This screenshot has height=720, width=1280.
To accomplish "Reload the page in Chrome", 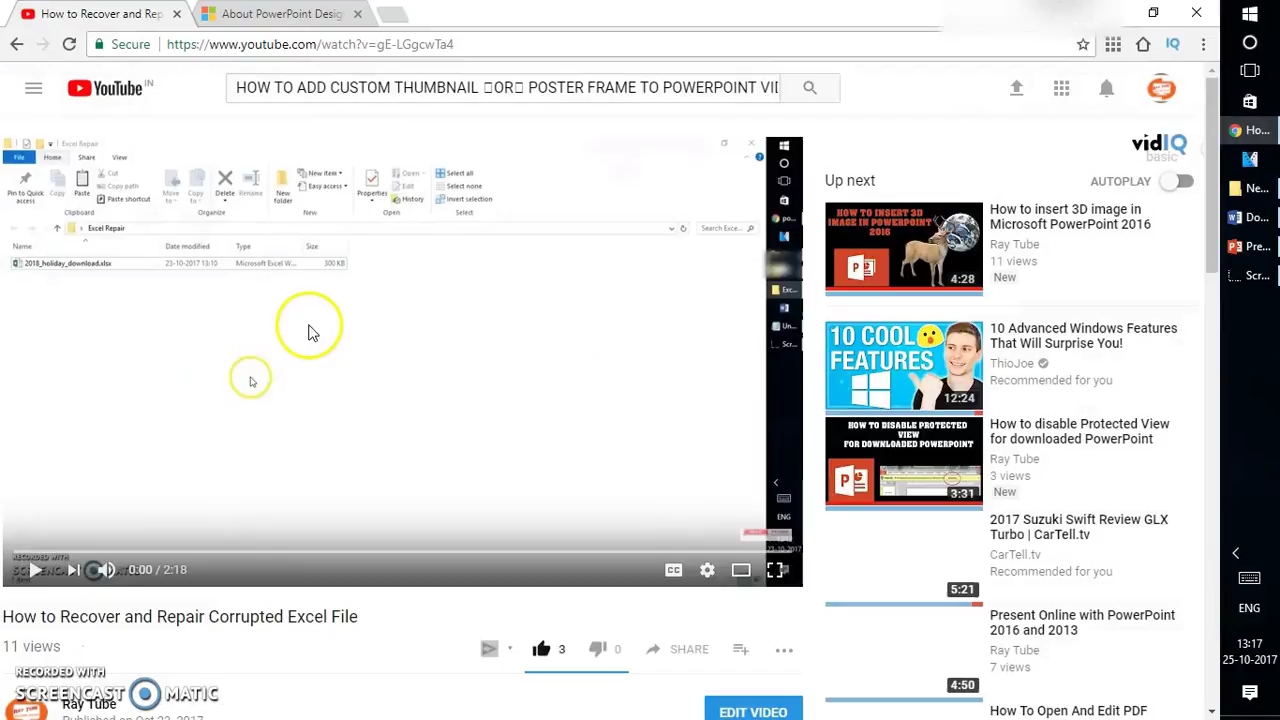I will coord(69,44).
